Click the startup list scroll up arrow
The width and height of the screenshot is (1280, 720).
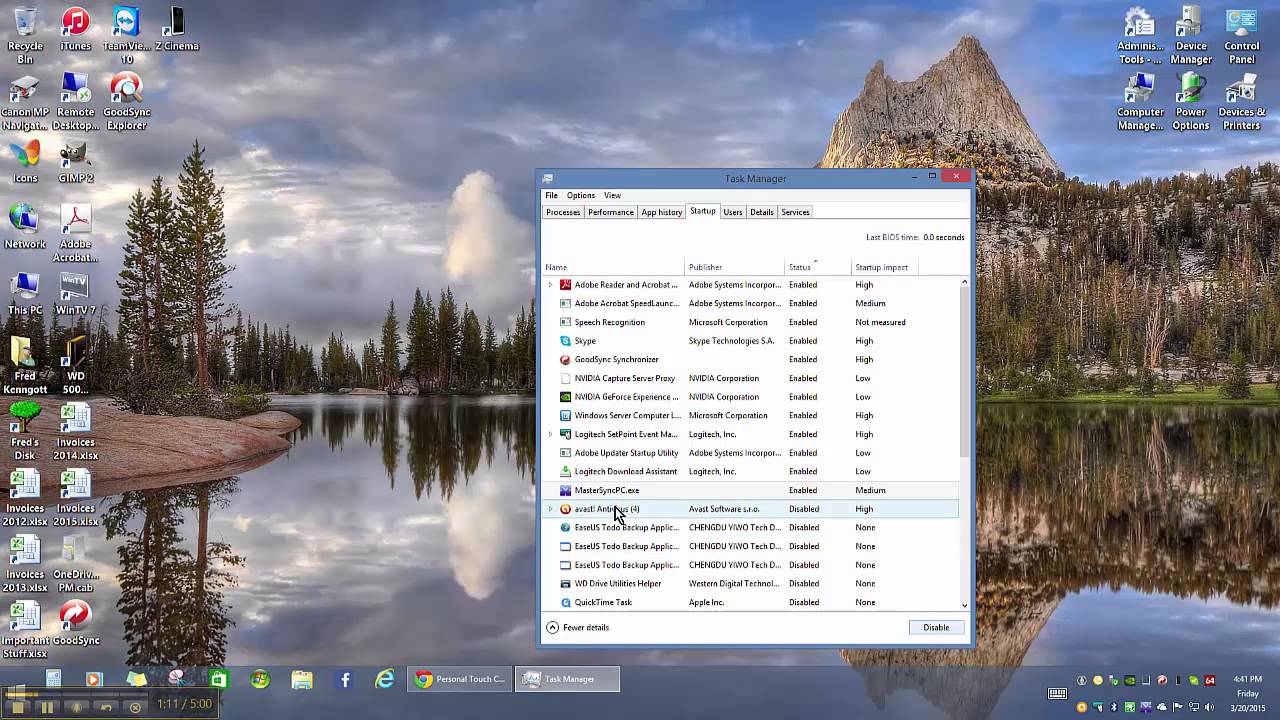tap(964, 283)
